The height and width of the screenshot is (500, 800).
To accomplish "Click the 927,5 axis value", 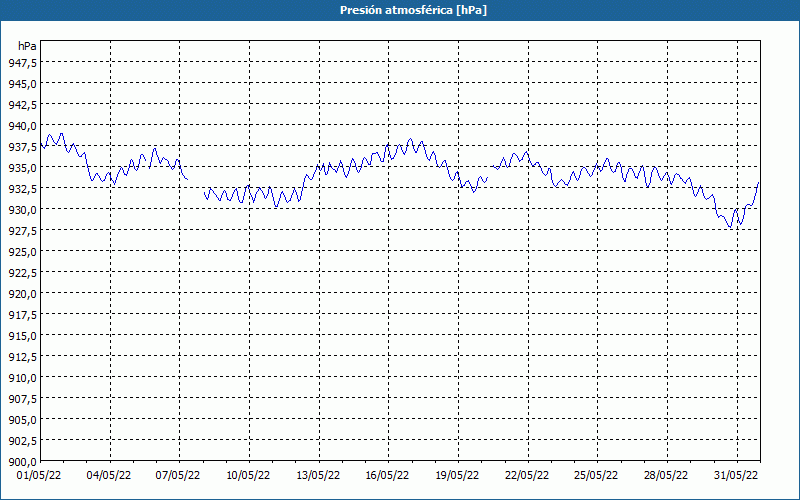I will (x=22, y=231).
